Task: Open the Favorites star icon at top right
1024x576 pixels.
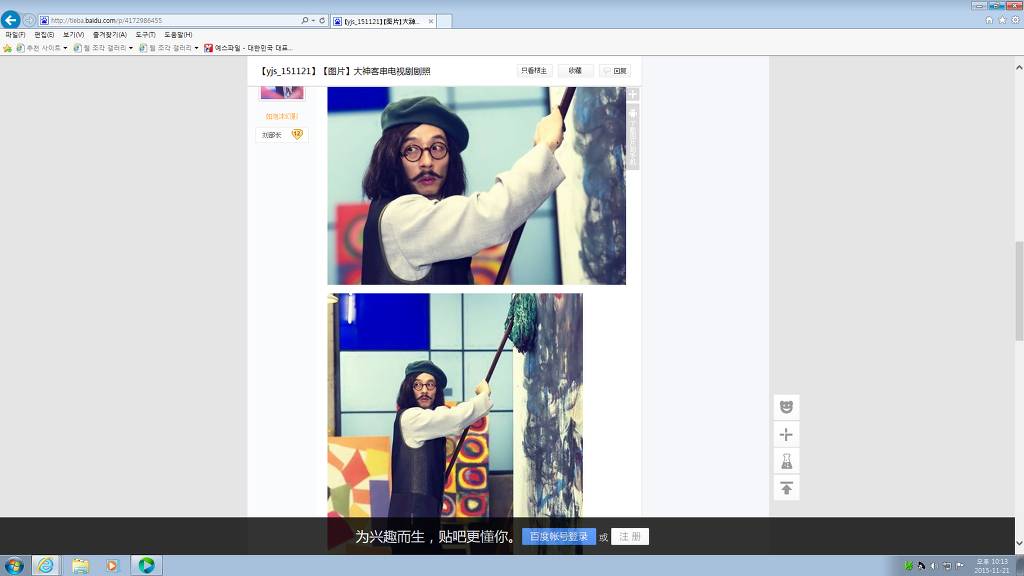Action: [x=1001, y=20]
